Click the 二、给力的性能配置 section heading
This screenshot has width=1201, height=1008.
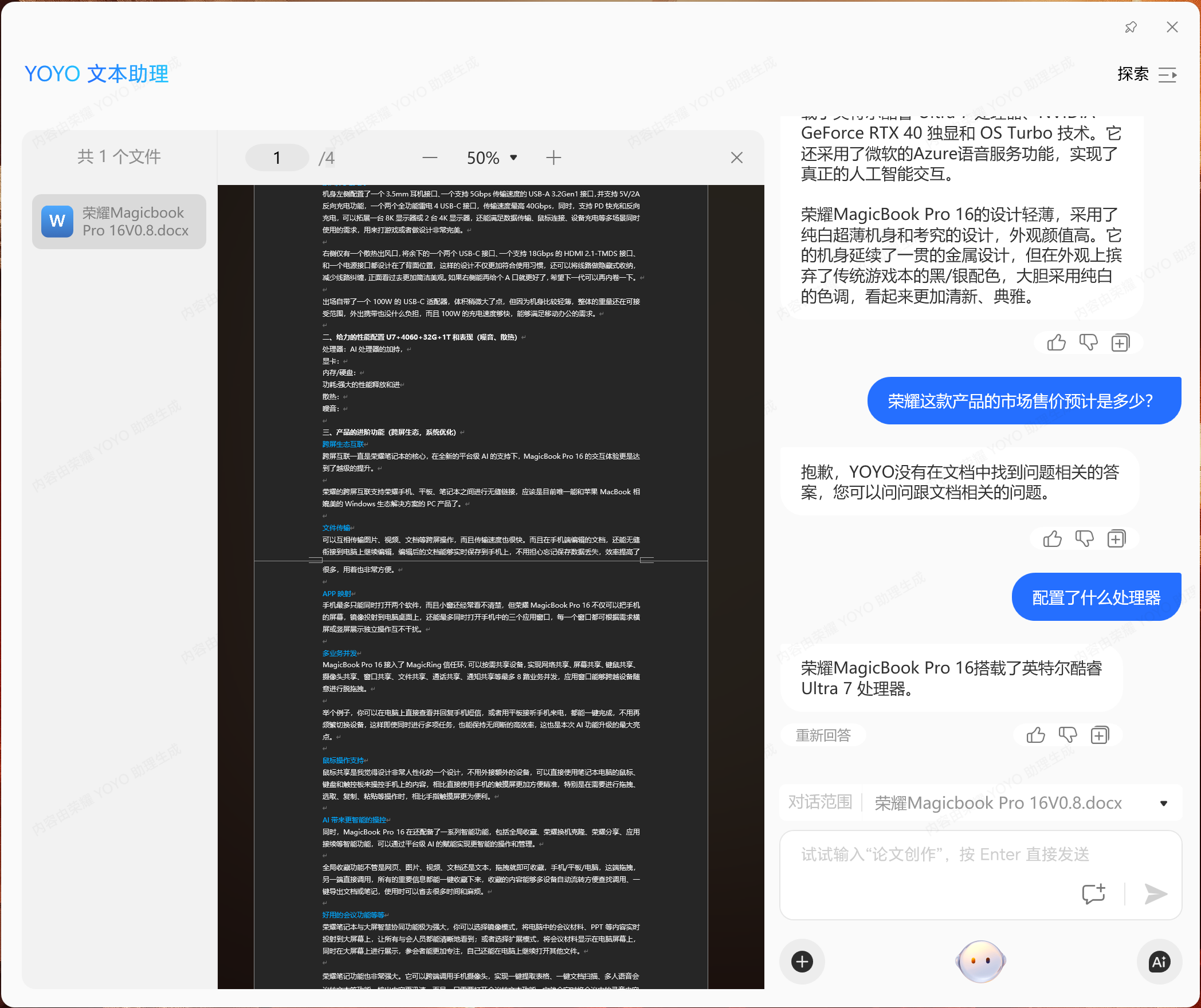[419, 337]
